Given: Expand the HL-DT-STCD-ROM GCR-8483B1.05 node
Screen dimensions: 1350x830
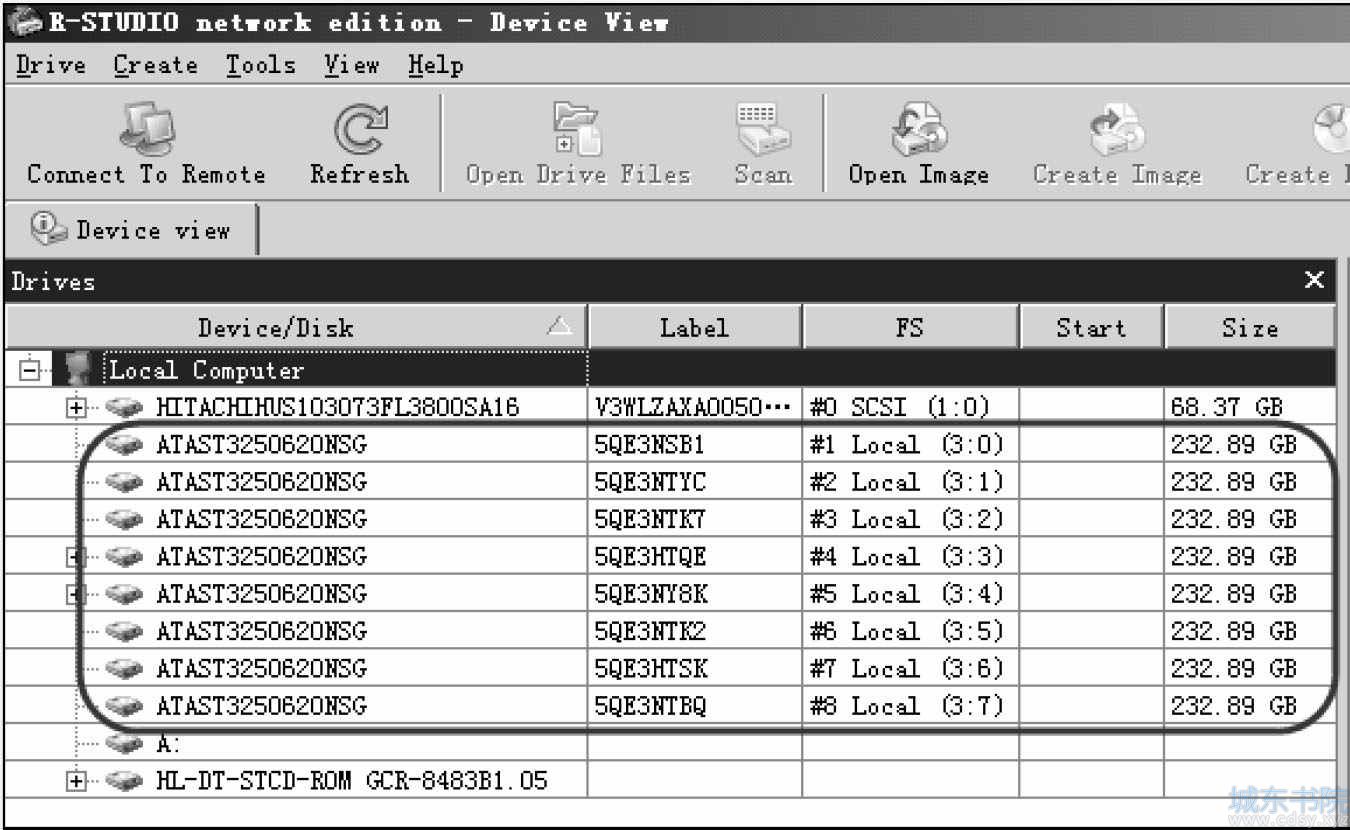Looking at the screenshot, I should pyautogui.click(x=76, y=781).
